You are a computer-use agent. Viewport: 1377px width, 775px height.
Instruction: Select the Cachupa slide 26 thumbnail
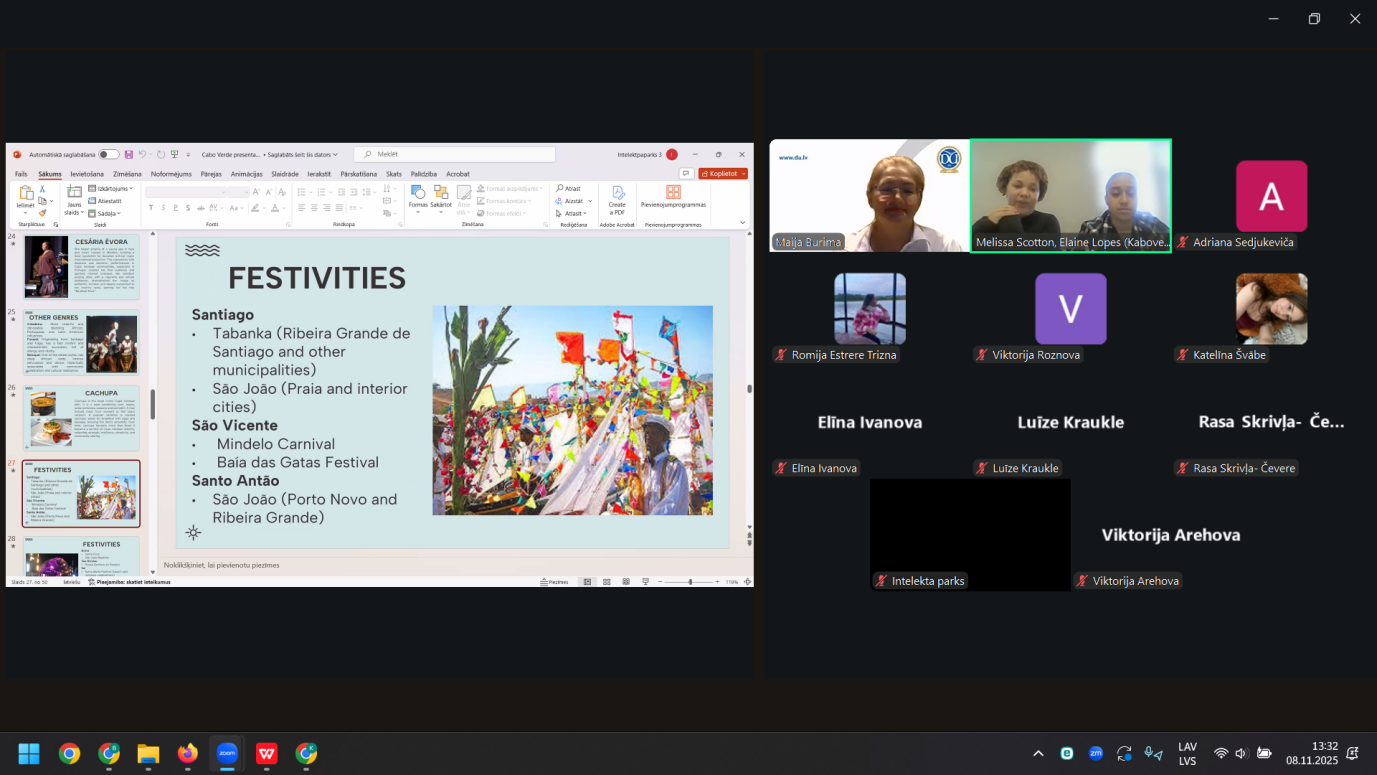tap(81, 416)
